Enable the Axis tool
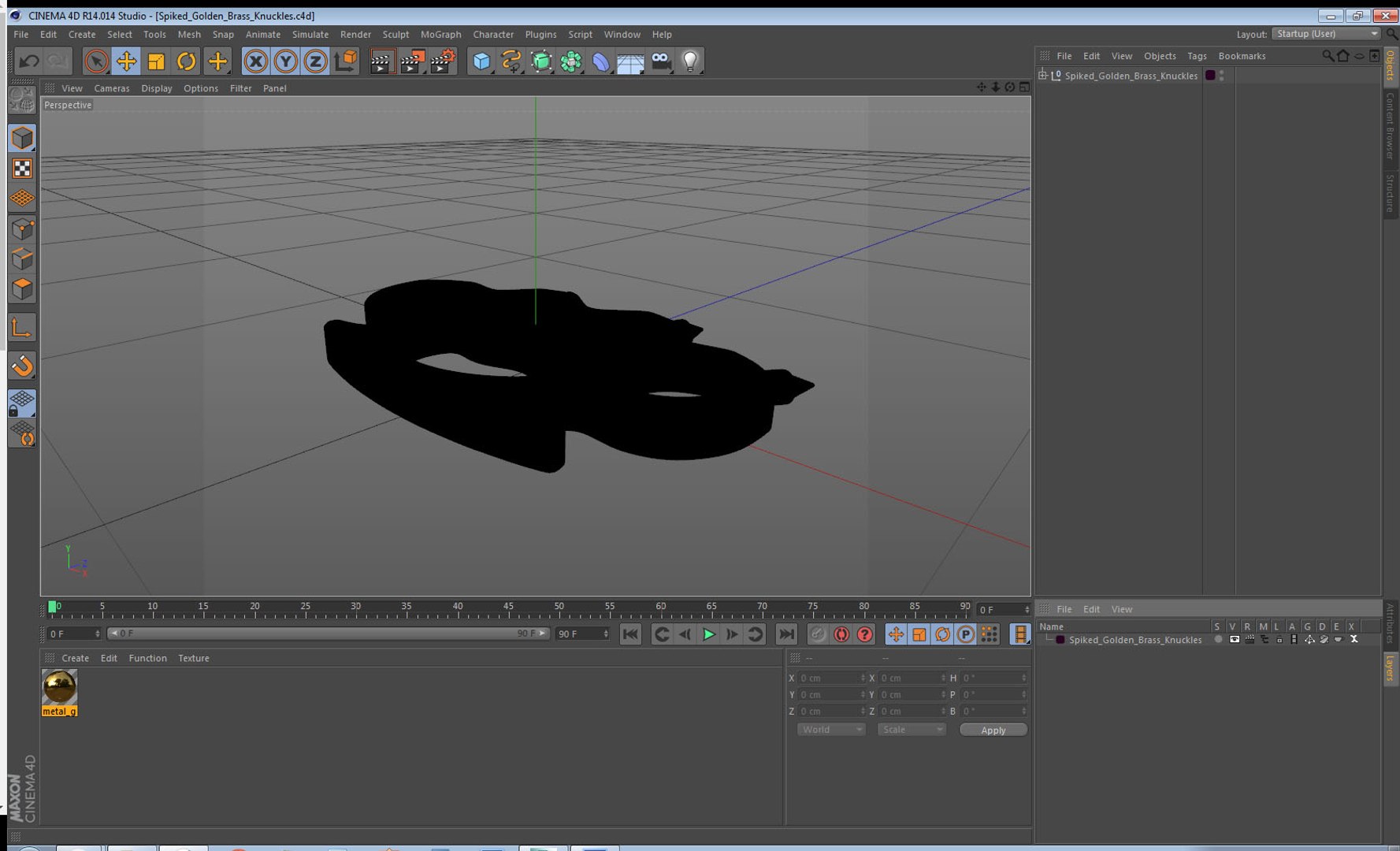 [22, 327]
